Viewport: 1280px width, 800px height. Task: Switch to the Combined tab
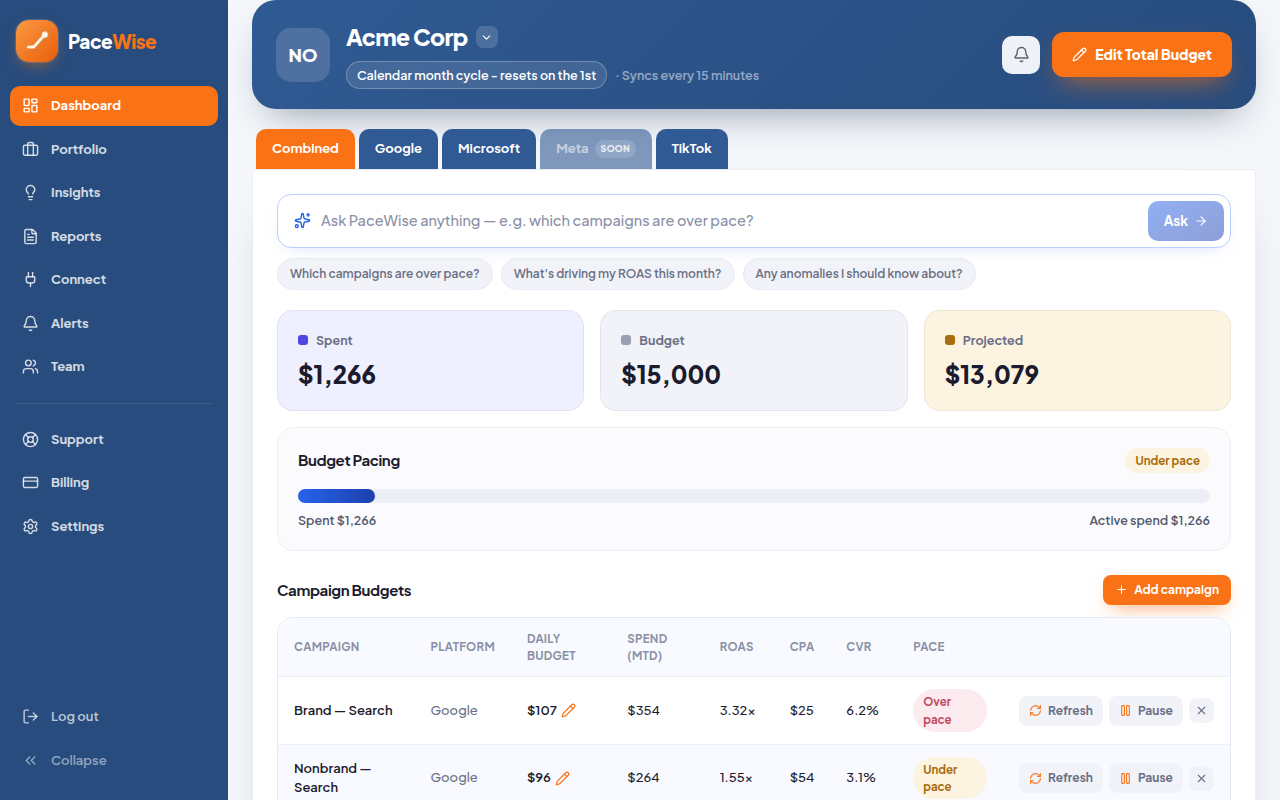(x=305, y=149)
